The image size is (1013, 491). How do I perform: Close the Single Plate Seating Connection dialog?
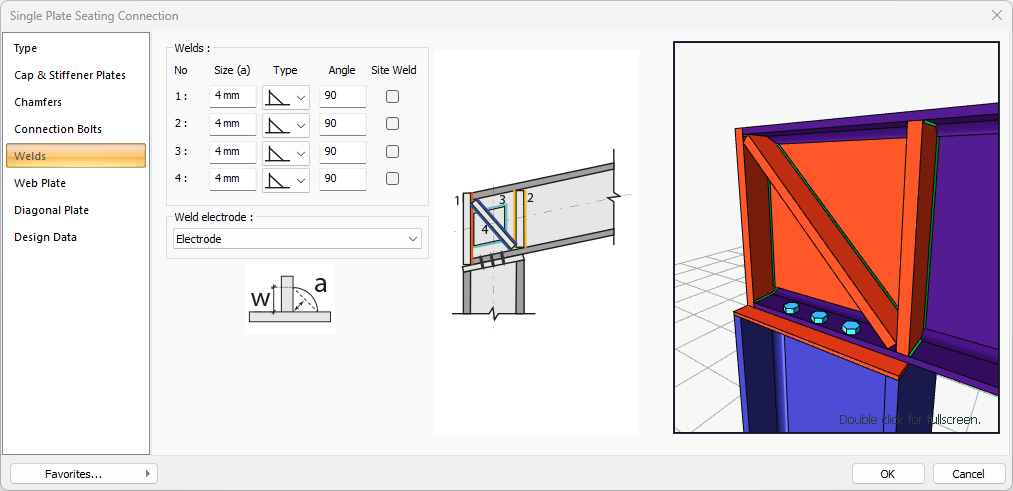997,16
